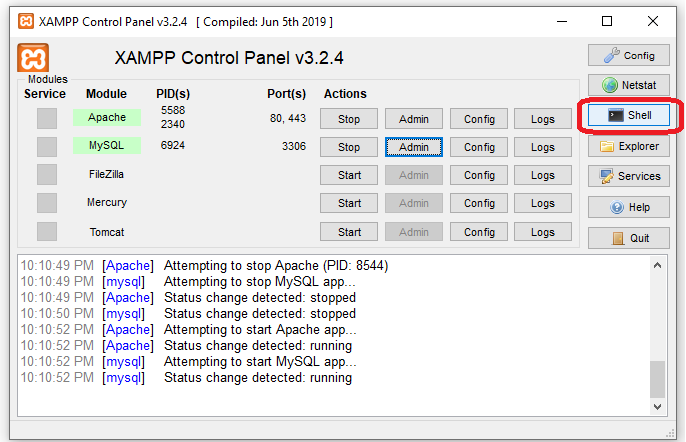Click the Tomcat module label

point(107,232)
